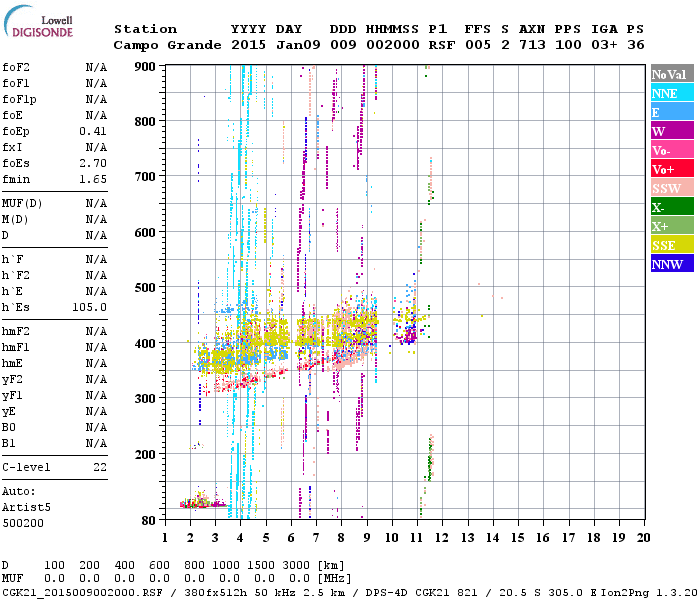Click the 500200 version number text
Viewport: 700px width, 600px height.
click(23, 523)
